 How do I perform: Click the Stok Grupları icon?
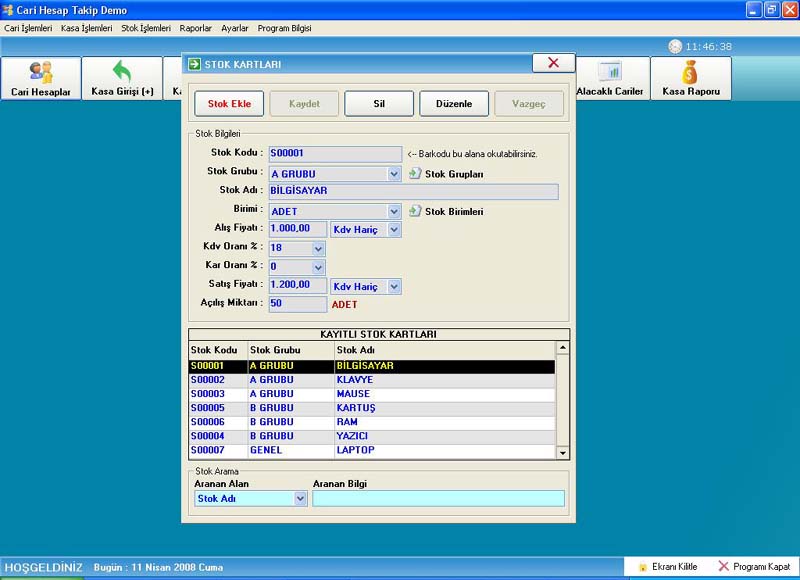tap(415, 174)
